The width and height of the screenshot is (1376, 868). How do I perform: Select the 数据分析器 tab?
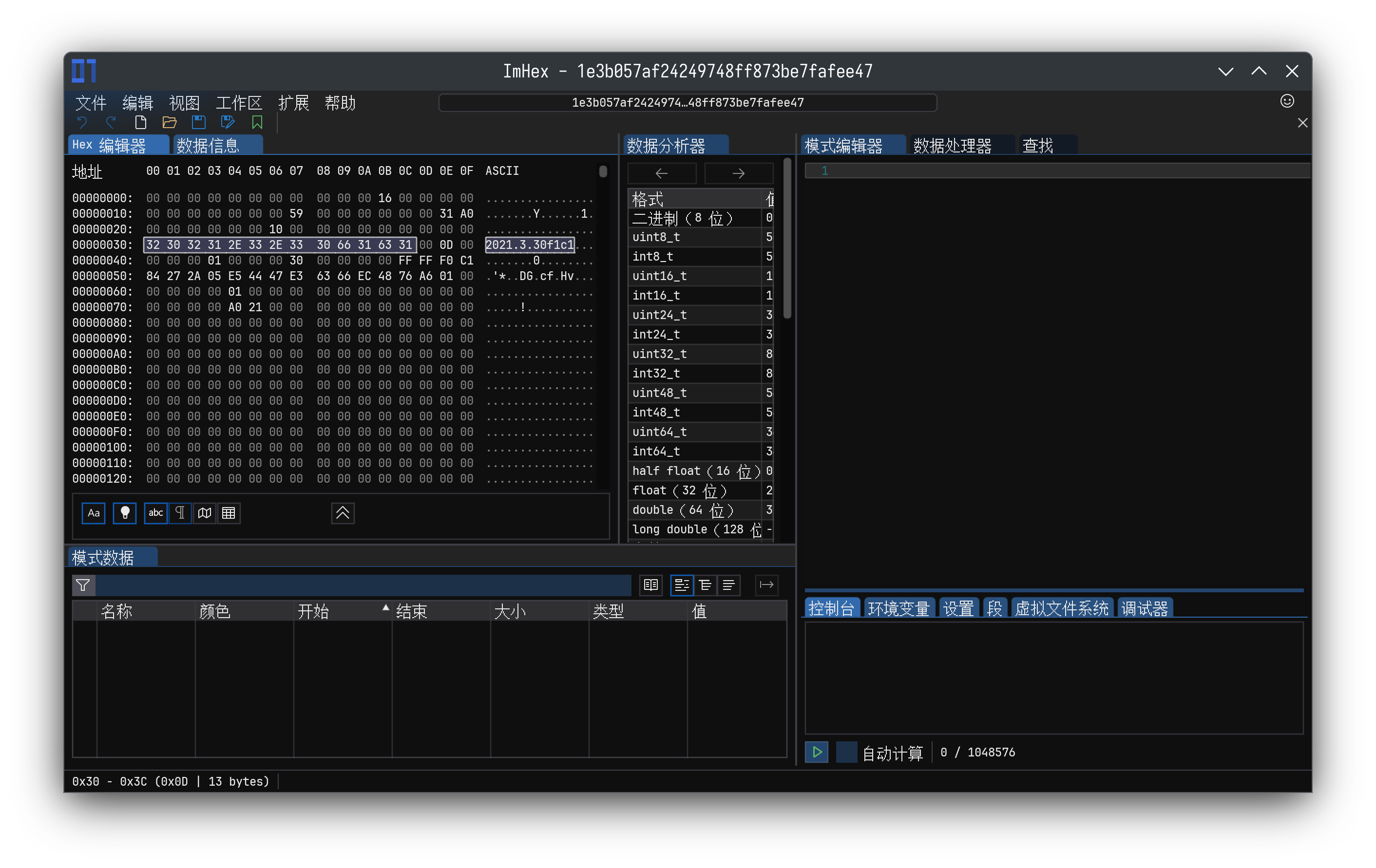coord(676,145)
